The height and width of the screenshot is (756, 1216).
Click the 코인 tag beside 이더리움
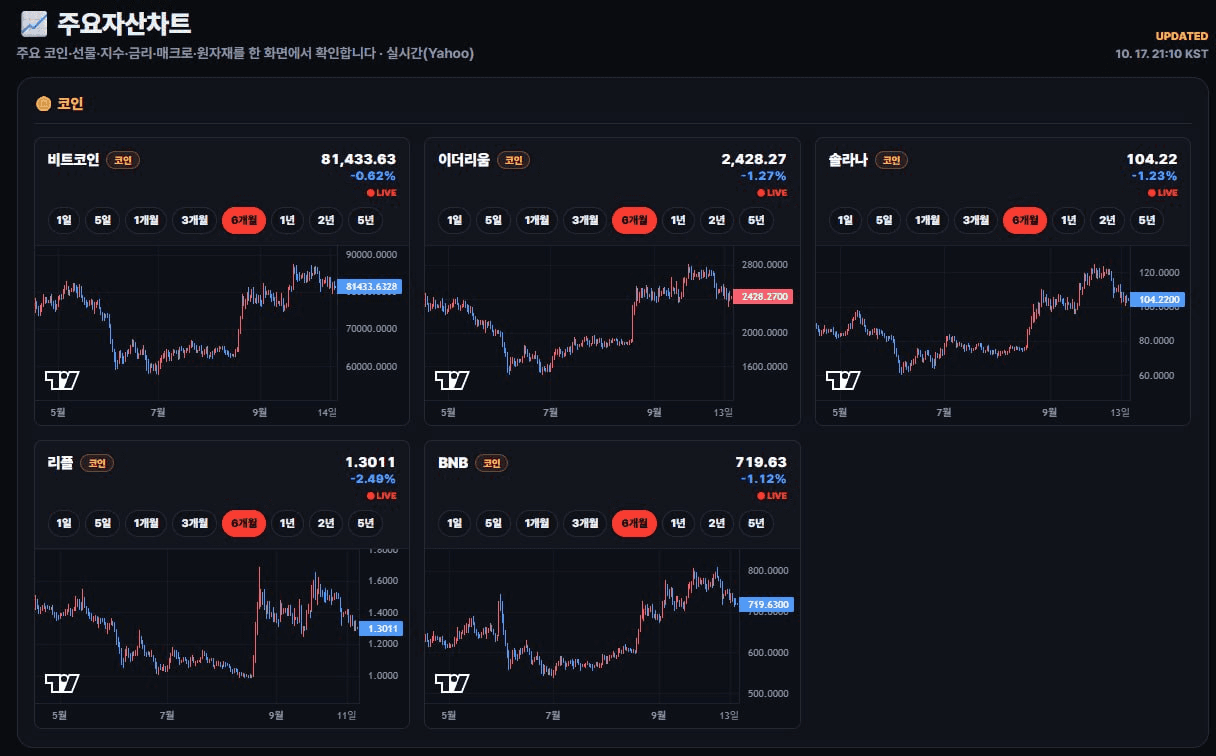pyautogui.click(x=513, y=160)
